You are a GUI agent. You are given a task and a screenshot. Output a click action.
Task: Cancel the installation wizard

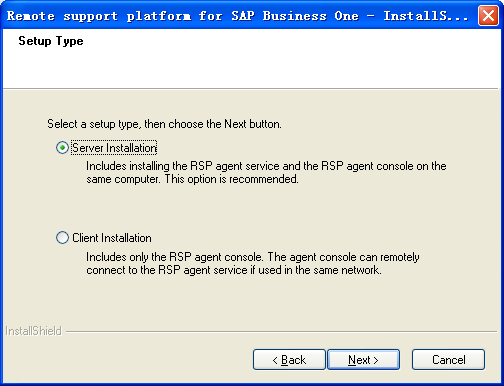coord(448,360)
